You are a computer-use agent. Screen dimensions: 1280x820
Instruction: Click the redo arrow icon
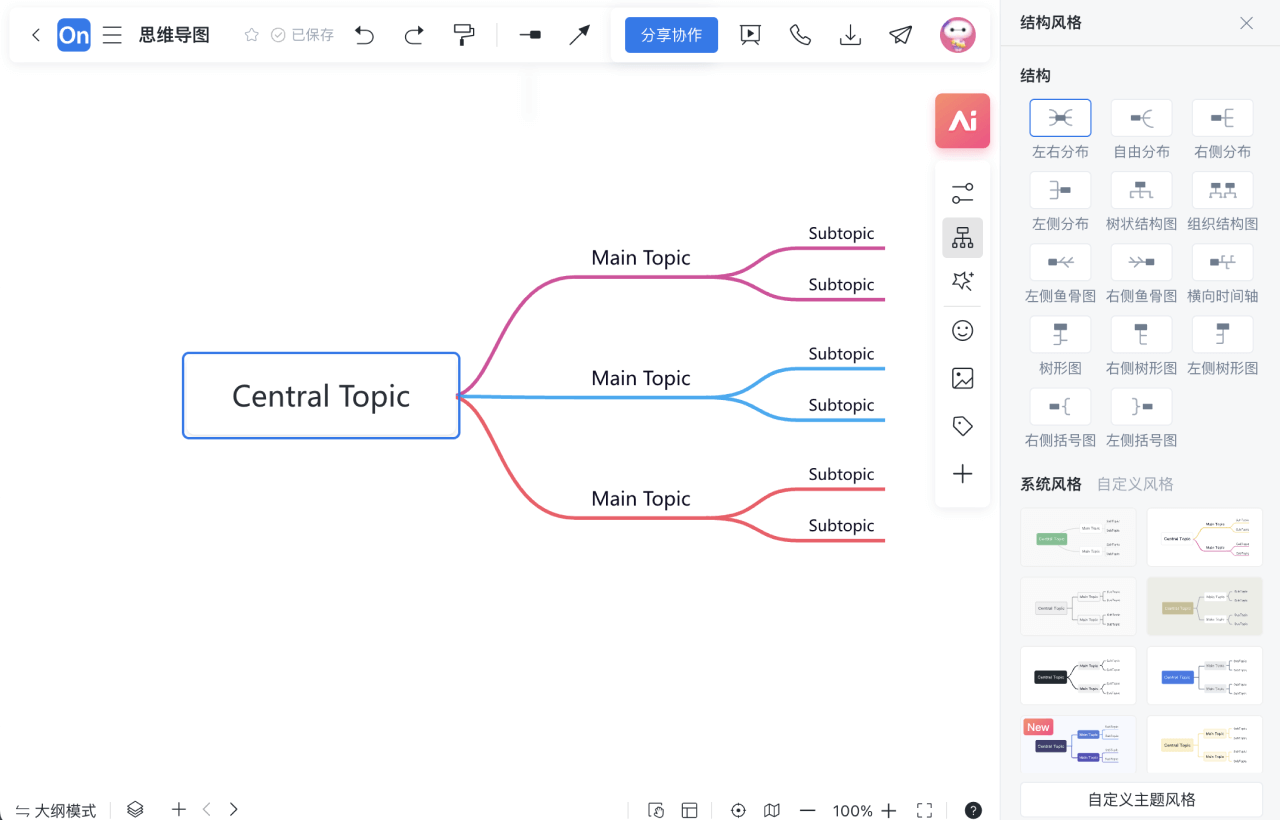[414, 35]
